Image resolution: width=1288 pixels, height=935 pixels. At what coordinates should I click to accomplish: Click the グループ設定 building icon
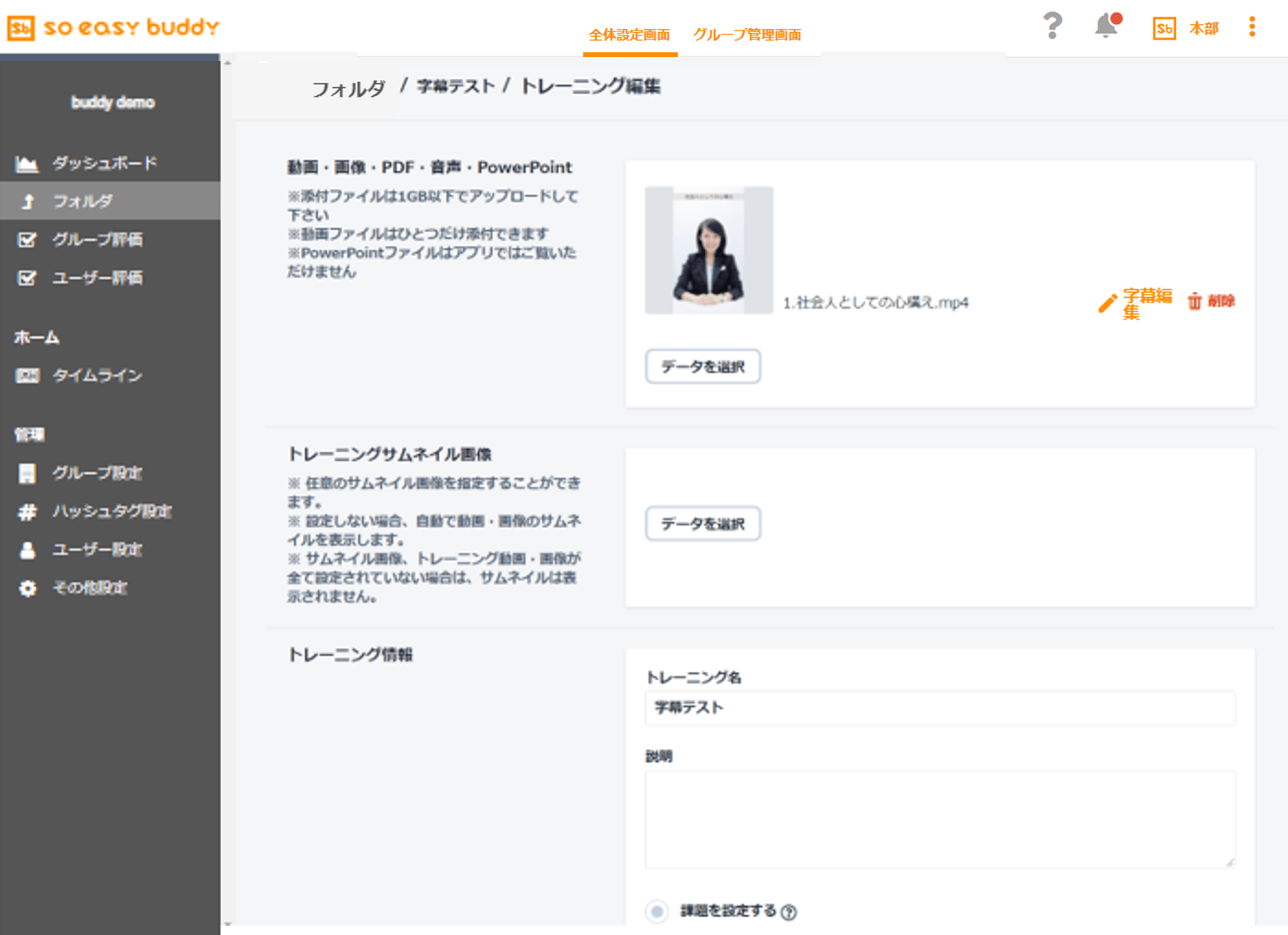(x=27, y=473)
